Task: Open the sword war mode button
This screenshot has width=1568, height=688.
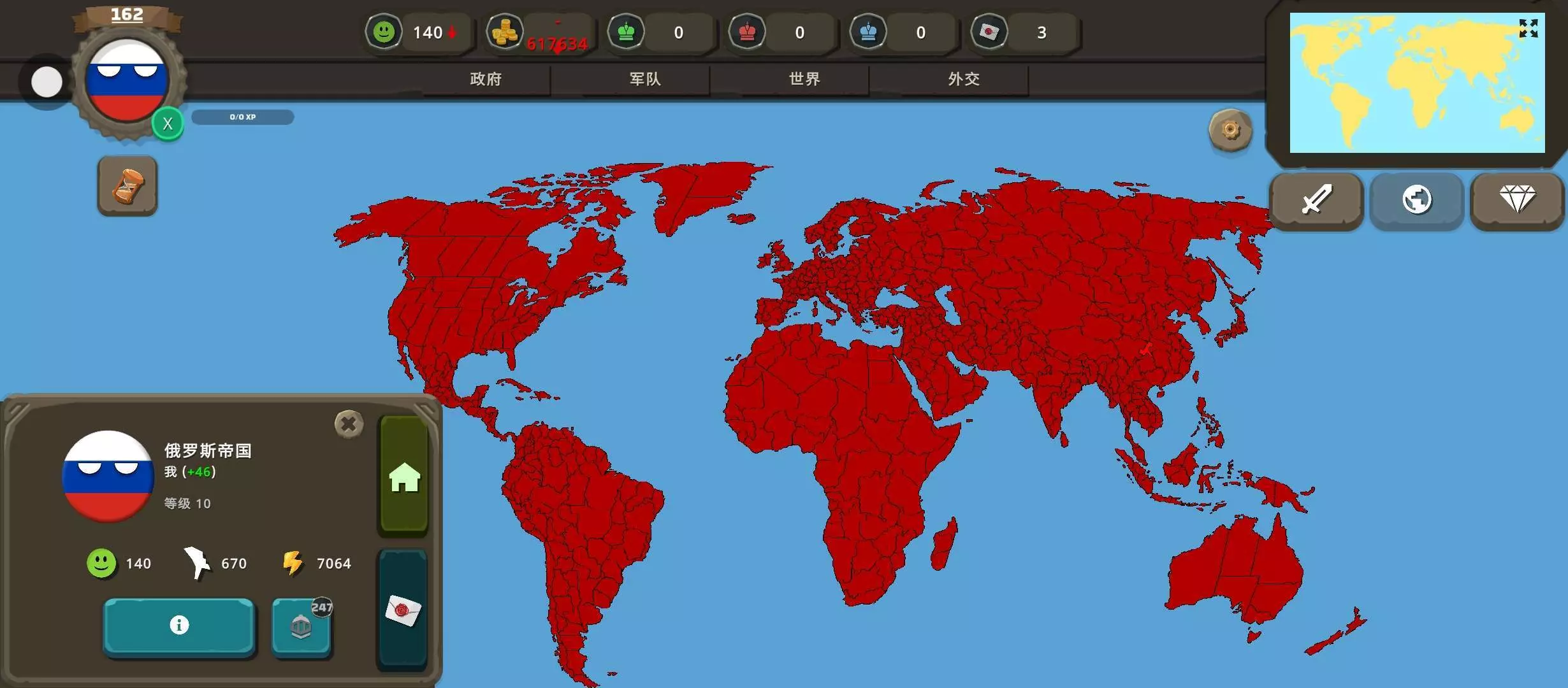Action: pos(1316,200)
